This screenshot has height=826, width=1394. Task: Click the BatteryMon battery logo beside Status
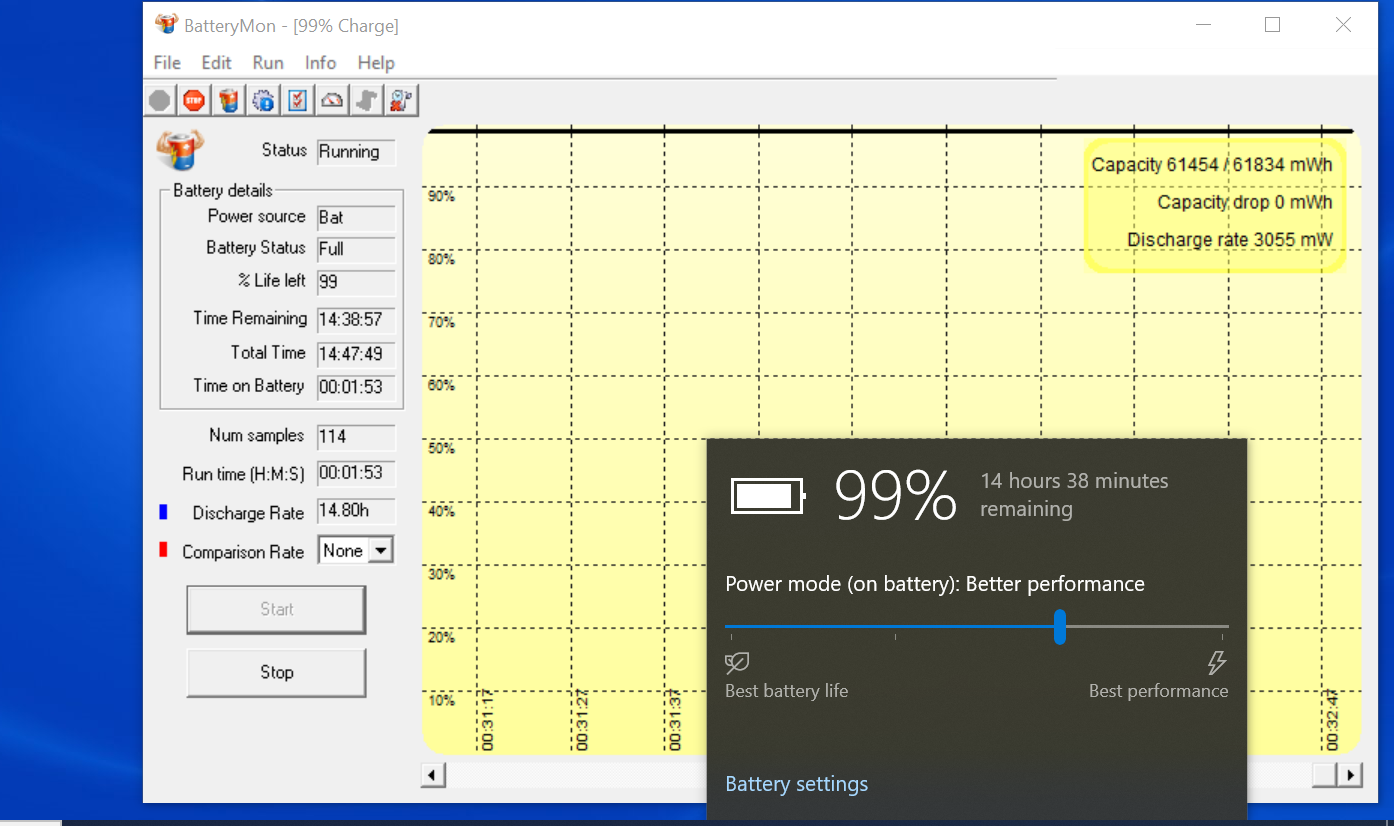click(180, 150)
